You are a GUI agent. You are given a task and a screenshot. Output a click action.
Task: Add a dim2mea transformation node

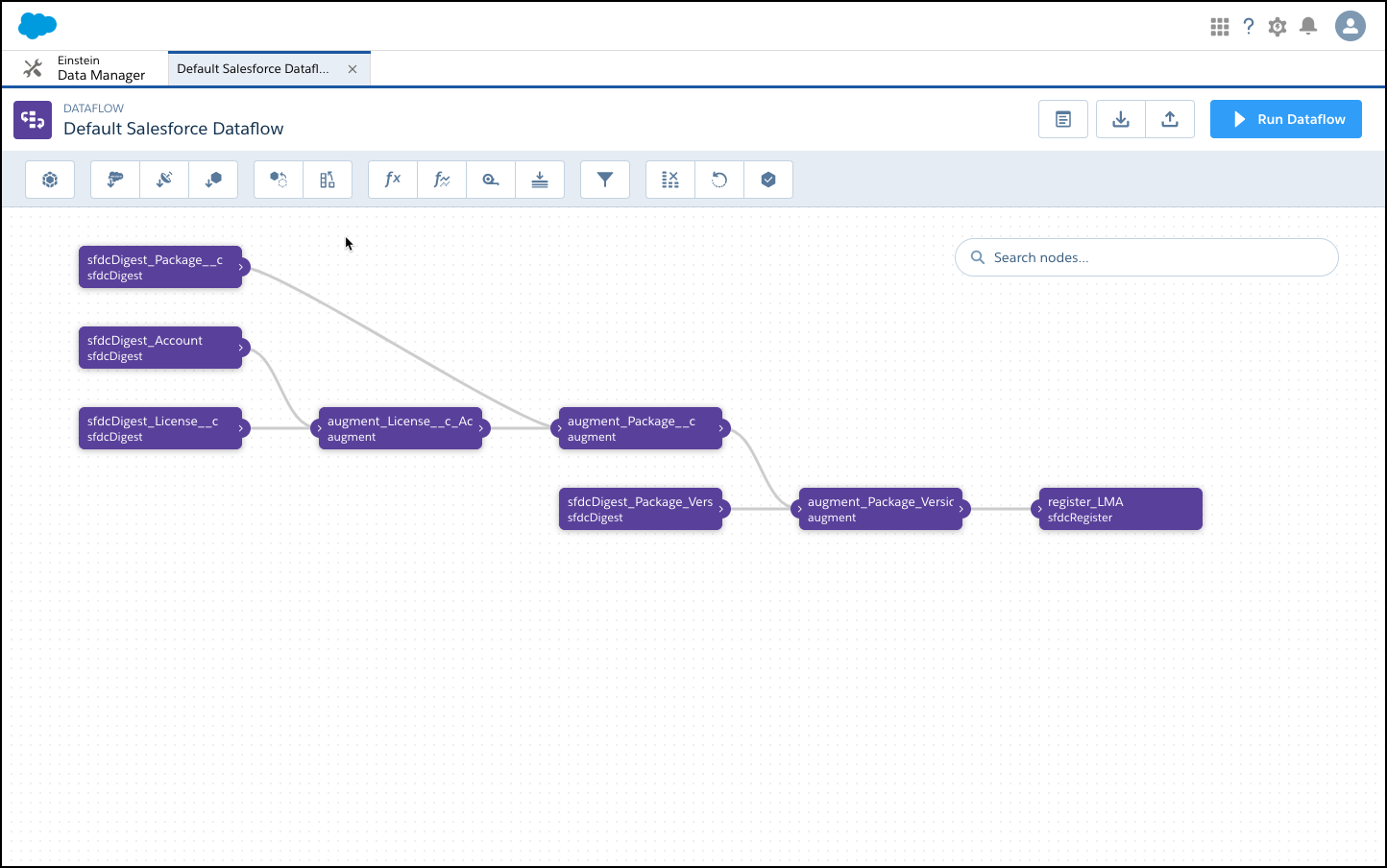491,180
